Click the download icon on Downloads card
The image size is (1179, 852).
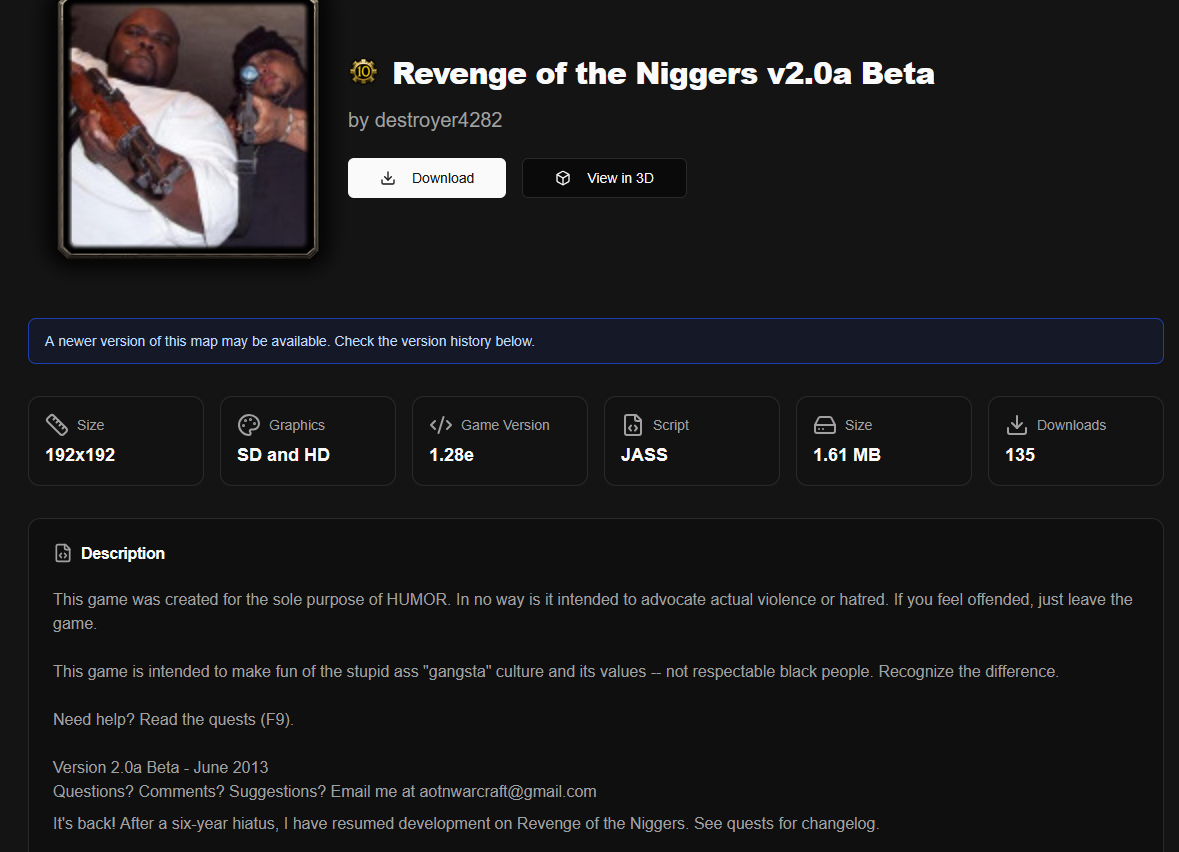click(x=1017, y=425)
